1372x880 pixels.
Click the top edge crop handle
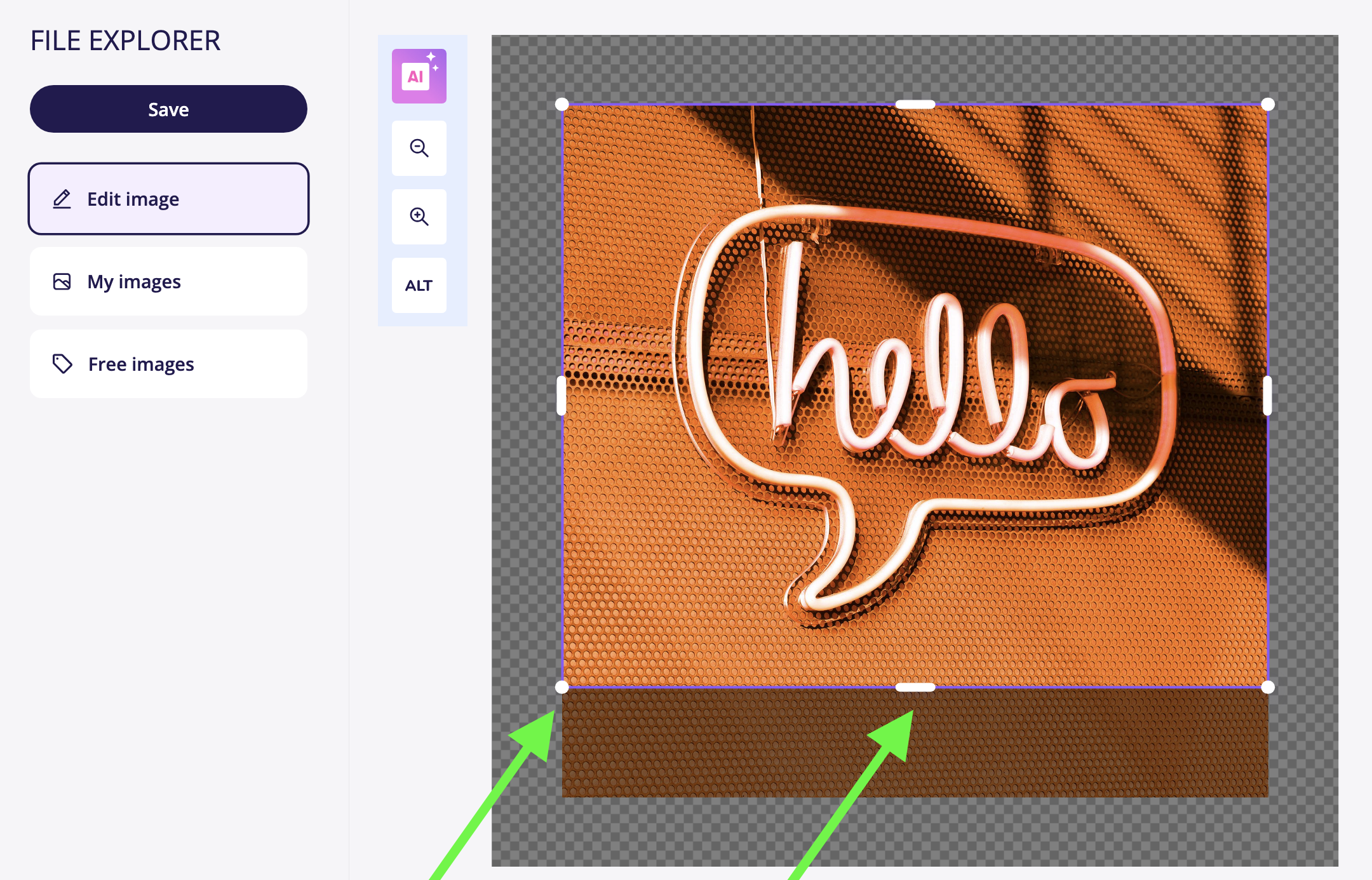pyautogui.click(x=915, y=104)
